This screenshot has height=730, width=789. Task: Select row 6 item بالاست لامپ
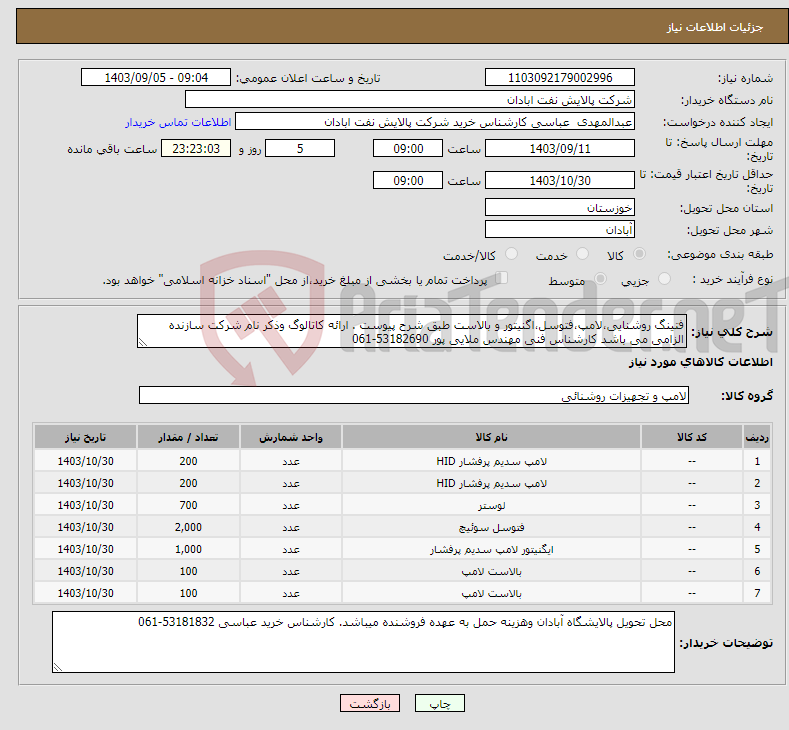[491, 572]
